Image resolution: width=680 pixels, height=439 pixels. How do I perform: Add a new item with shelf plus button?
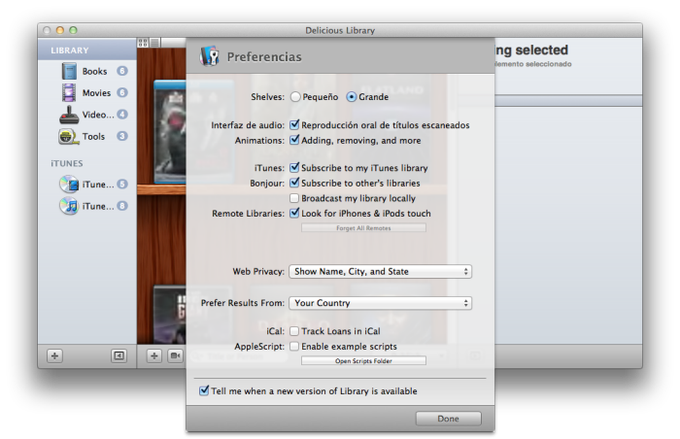pyautogui.click(x=154, y=356)
